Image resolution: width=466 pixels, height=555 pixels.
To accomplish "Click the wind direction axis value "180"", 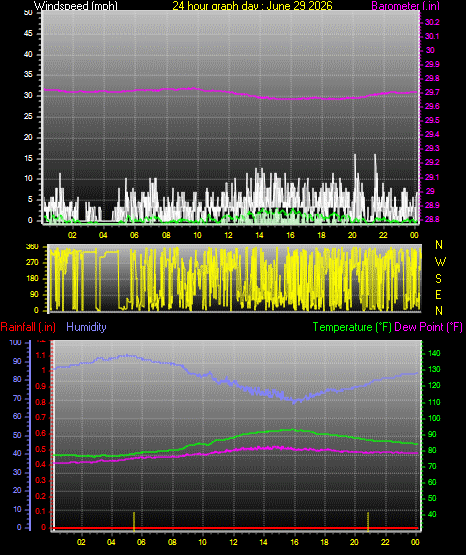I will point(33,279).
